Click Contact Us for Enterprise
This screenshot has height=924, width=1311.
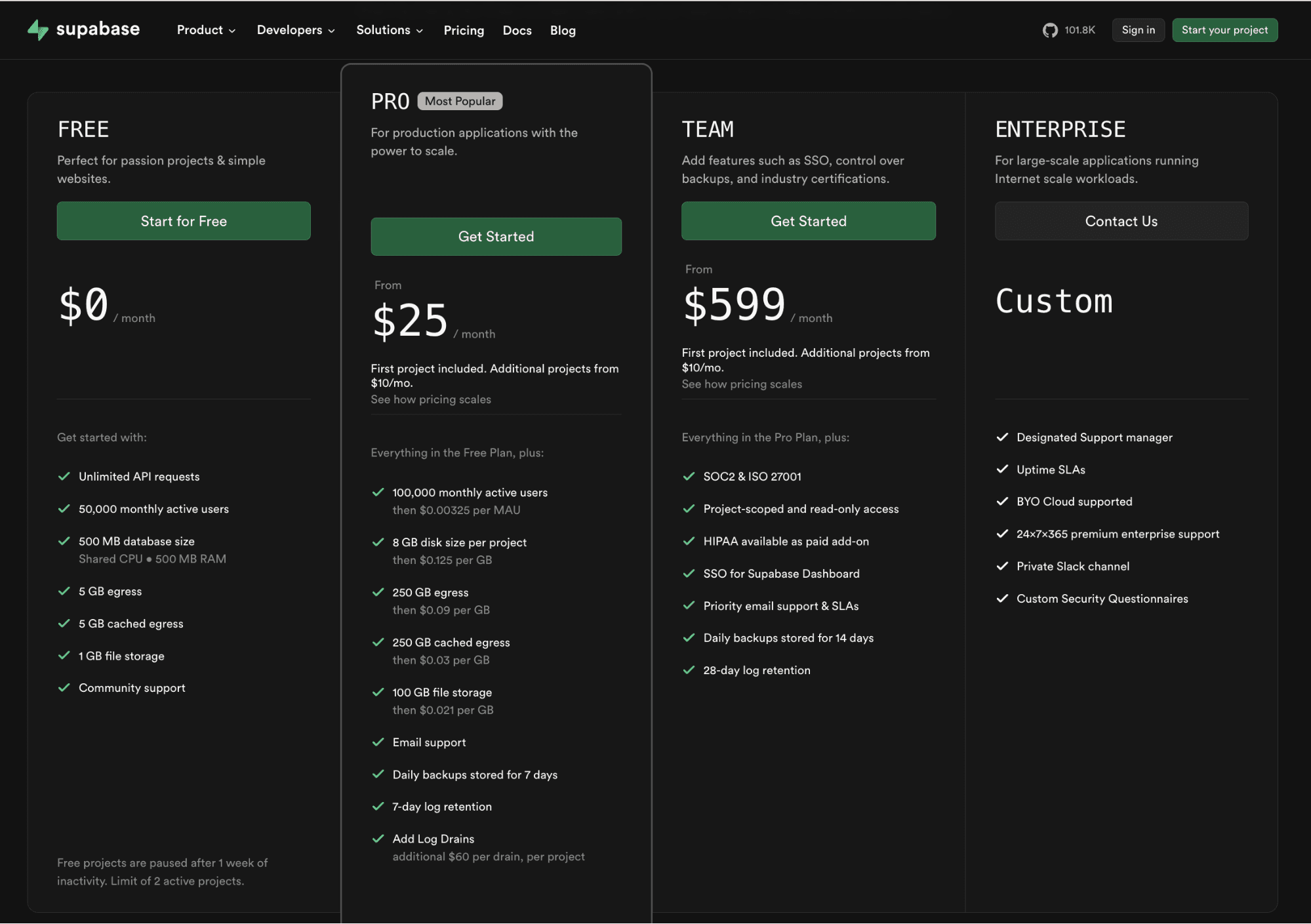coord(1121,221)
